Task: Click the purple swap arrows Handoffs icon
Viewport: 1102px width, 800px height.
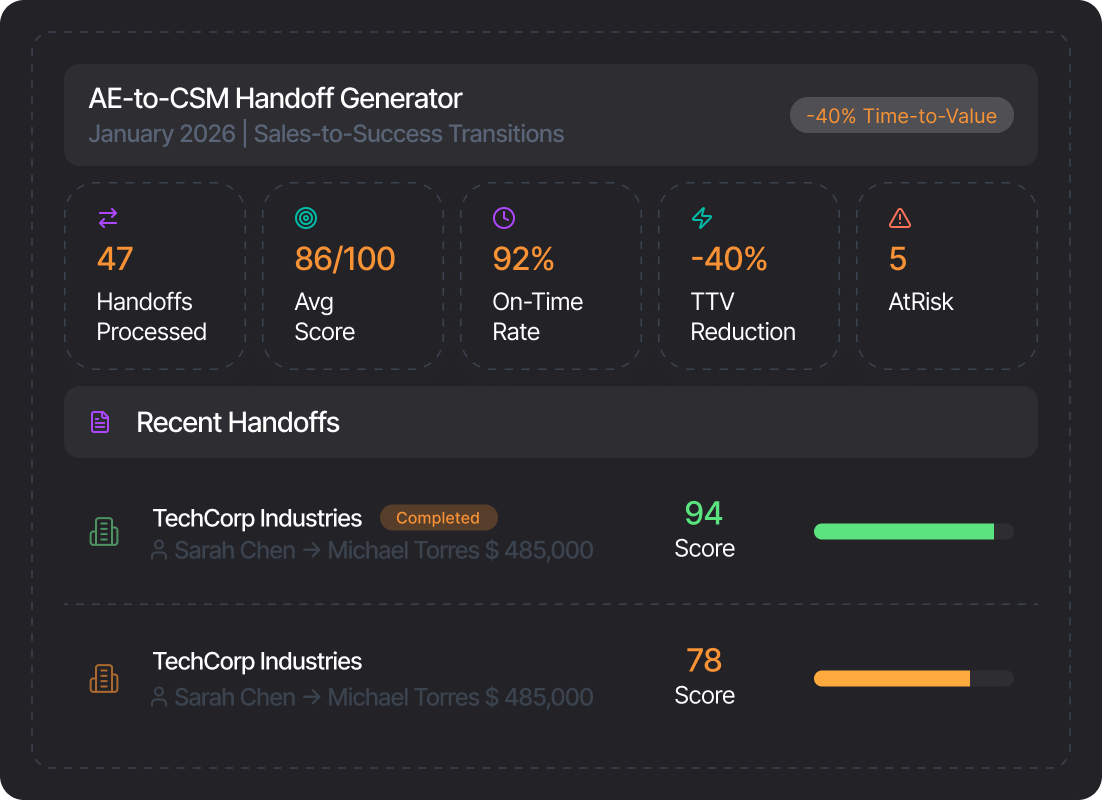Action: click(108, 218)
